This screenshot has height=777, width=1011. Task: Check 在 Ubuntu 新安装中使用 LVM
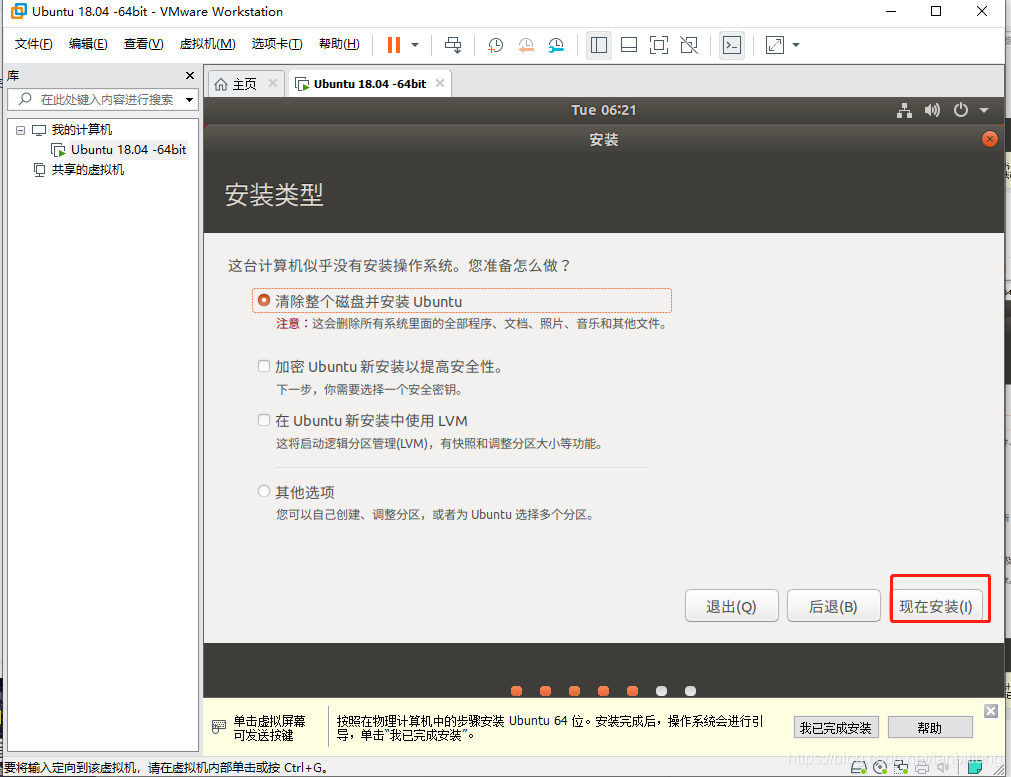click(x=263, y=420)
